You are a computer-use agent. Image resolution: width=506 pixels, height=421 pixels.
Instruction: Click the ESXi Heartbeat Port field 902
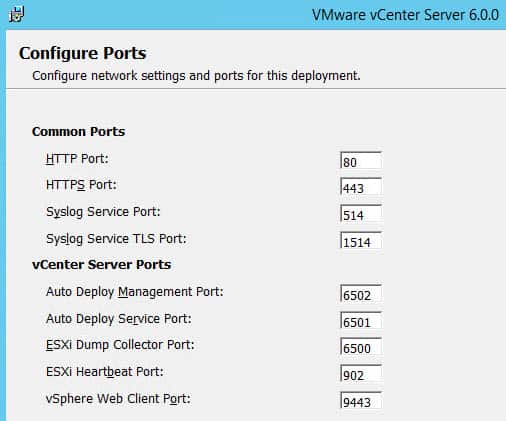pyautogui.click(x=361, y=373)
